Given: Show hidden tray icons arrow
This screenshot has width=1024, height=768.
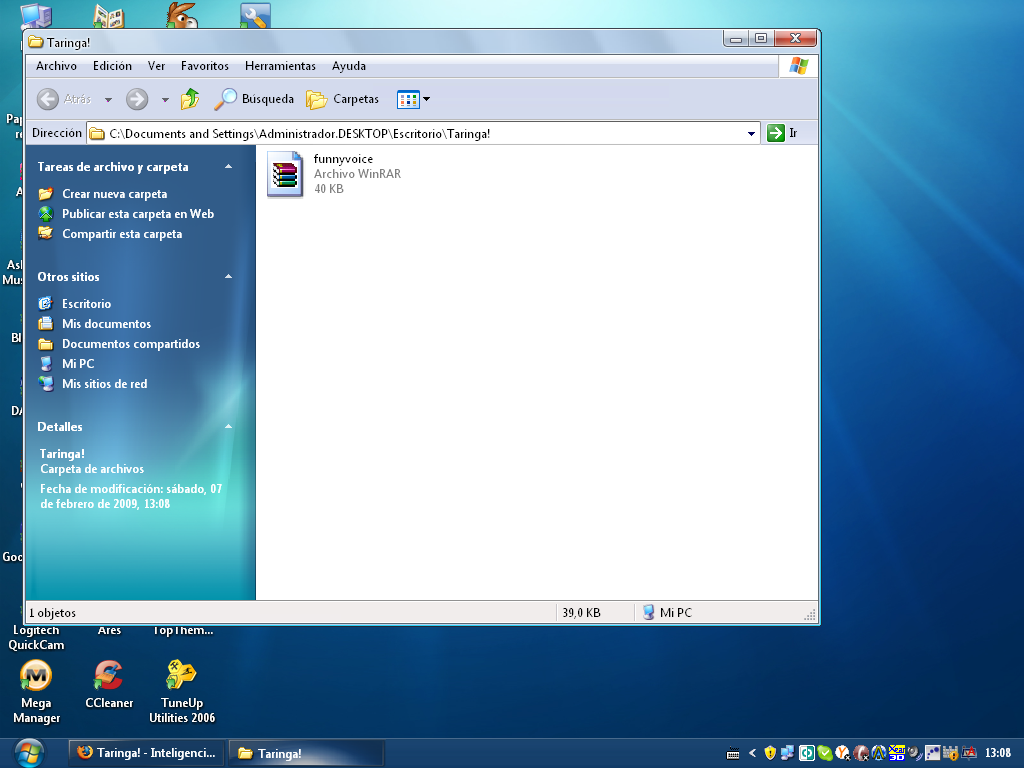Looking at the screenshot, I should point(752,753).
